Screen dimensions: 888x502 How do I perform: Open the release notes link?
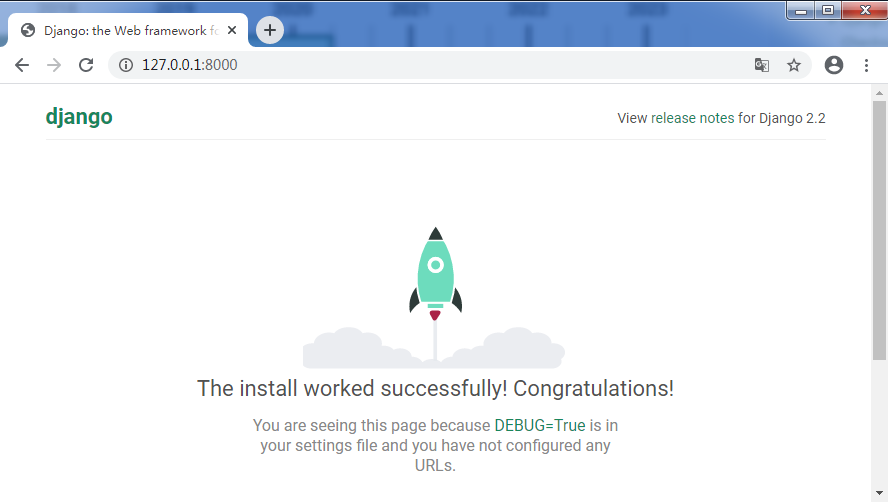(692, 118)
